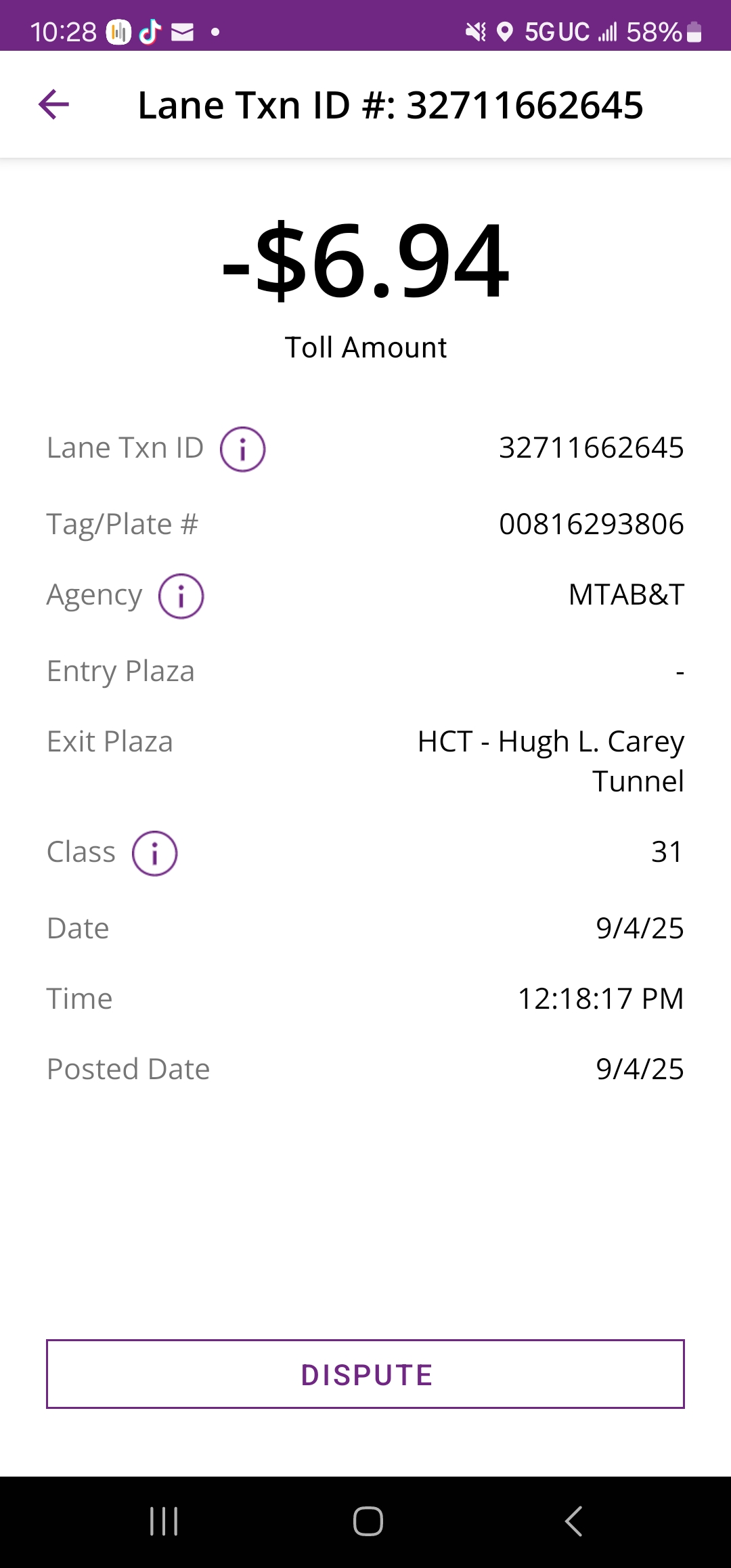The image size is (731, 1568).
Task: Tap the battery status icon
Action: point(694,32)
